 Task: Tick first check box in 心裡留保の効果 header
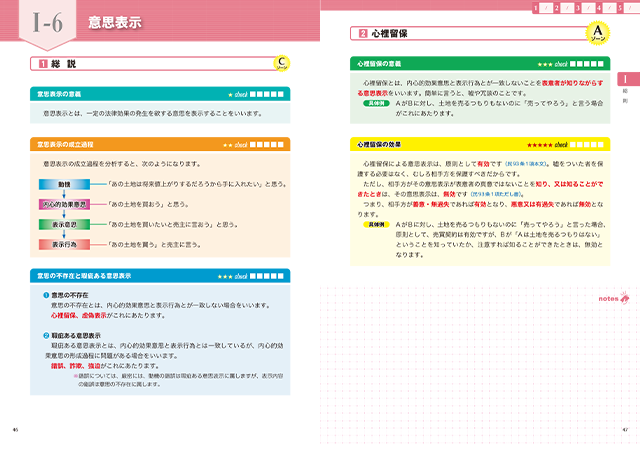pos(573,145)
